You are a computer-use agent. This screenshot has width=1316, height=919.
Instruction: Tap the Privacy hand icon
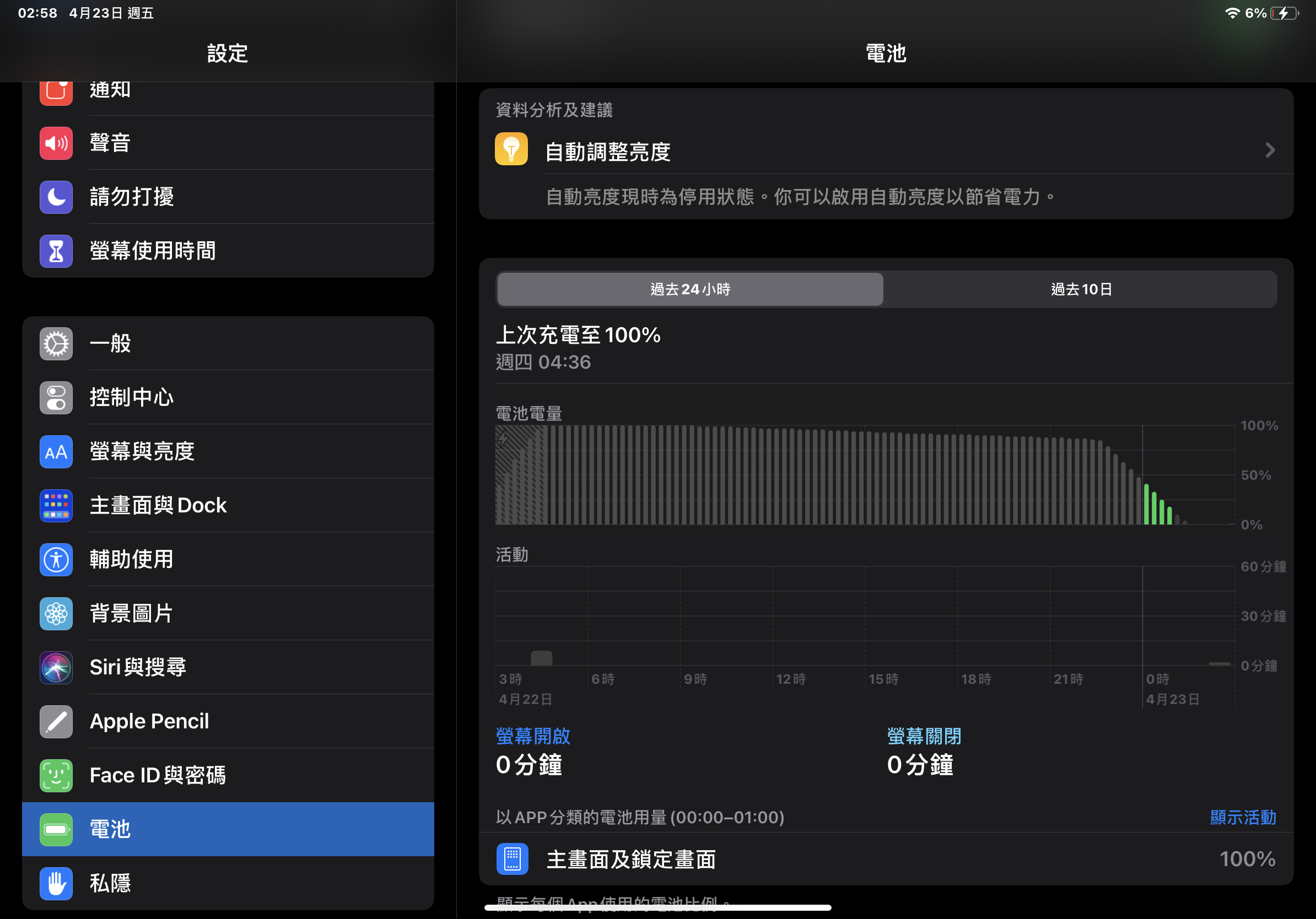pos(56,884)
